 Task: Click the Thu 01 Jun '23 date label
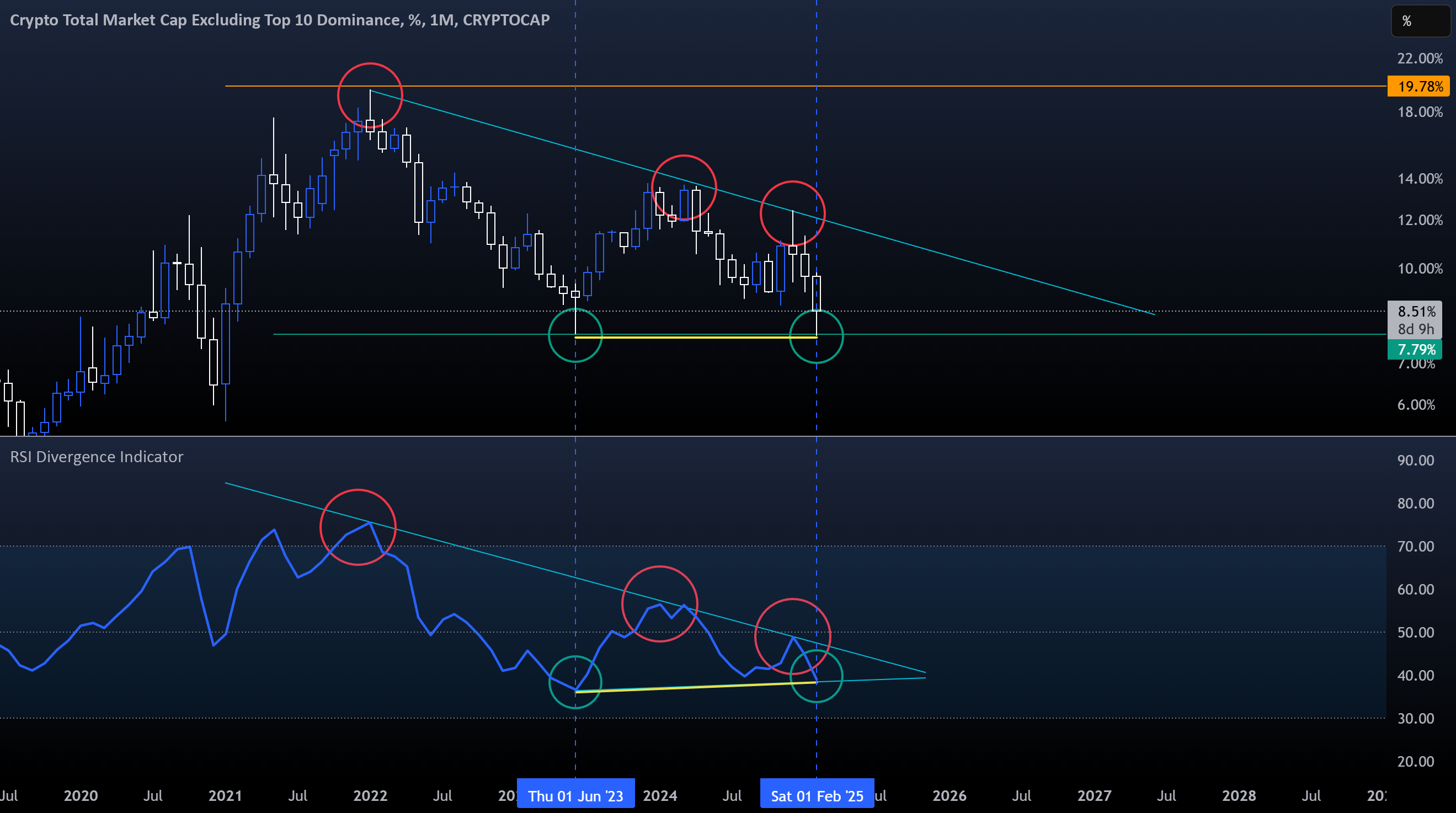(x=575, y=795)
